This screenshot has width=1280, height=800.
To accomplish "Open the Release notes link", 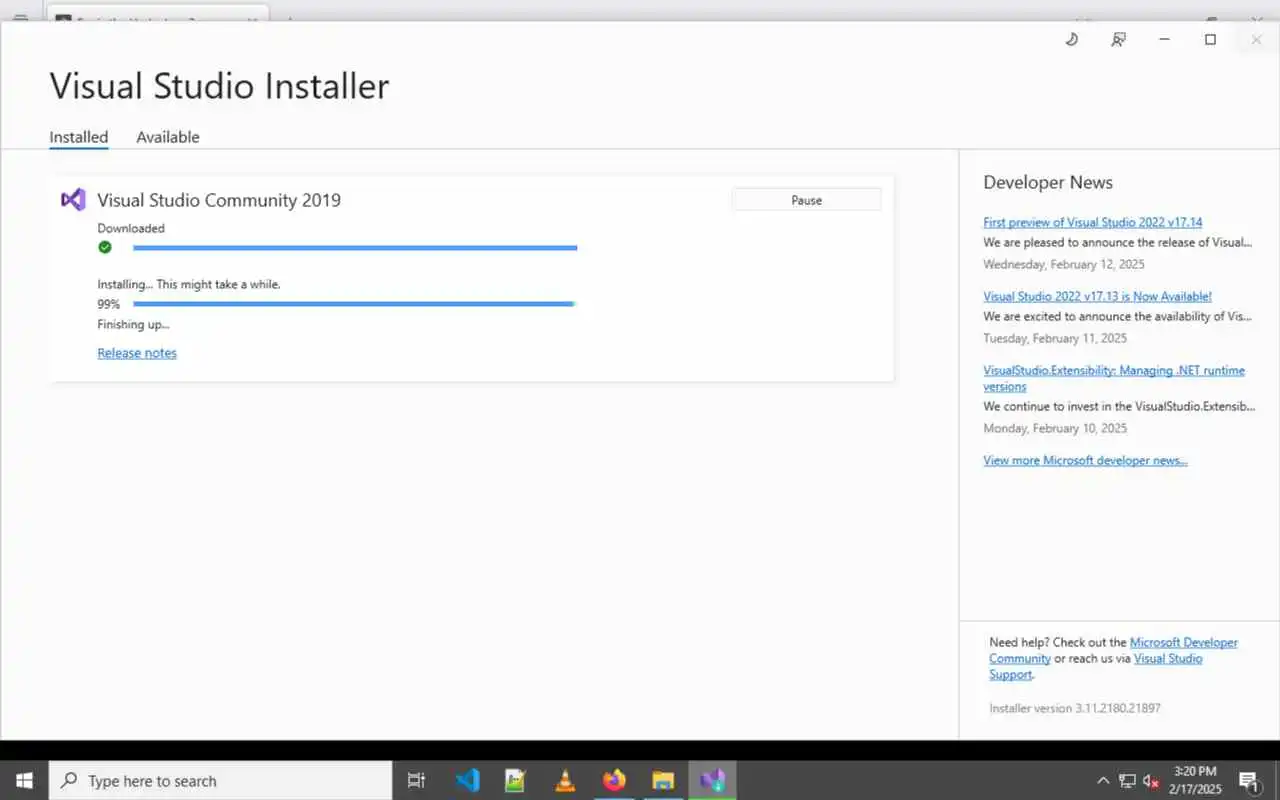I will (137, 353).
